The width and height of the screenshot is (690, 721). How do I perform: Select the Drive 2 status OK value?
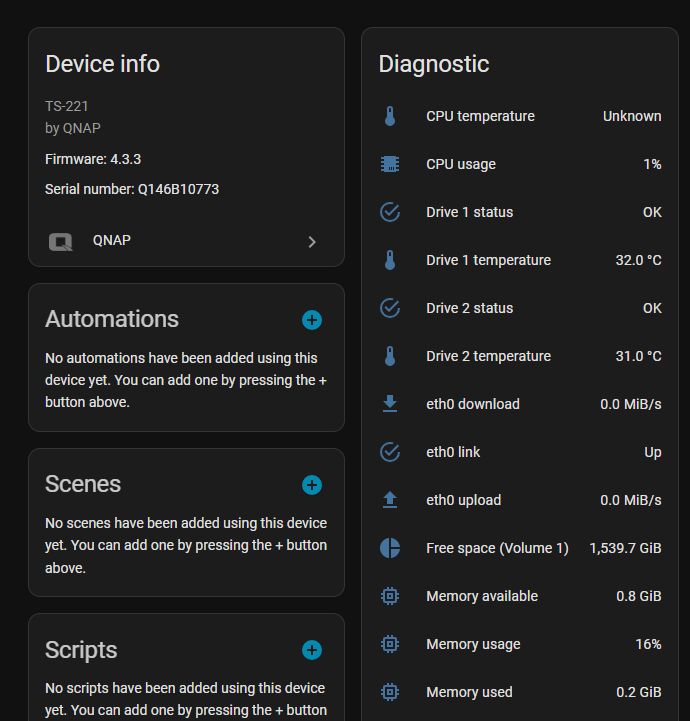[x=652, y=308]
